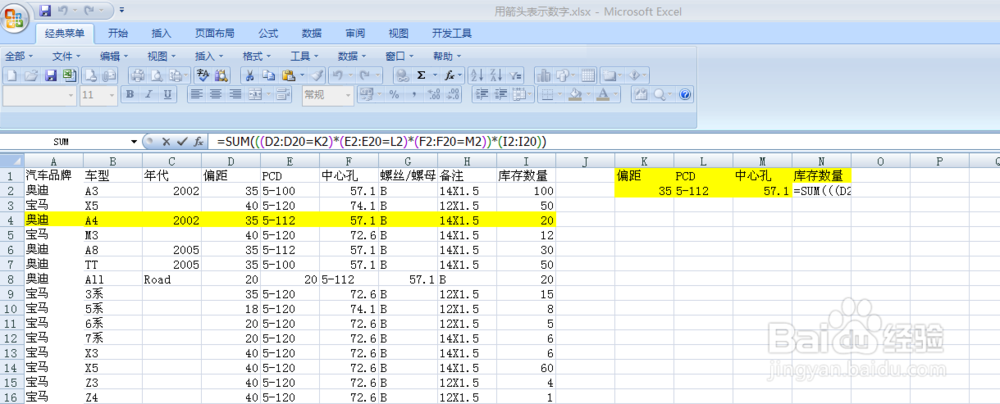Image resolution: width=1000 pixels, height=404 pixels.
Task: Cut selection with scissors icon
Action: pyautogui.click(x=250, y=75)
